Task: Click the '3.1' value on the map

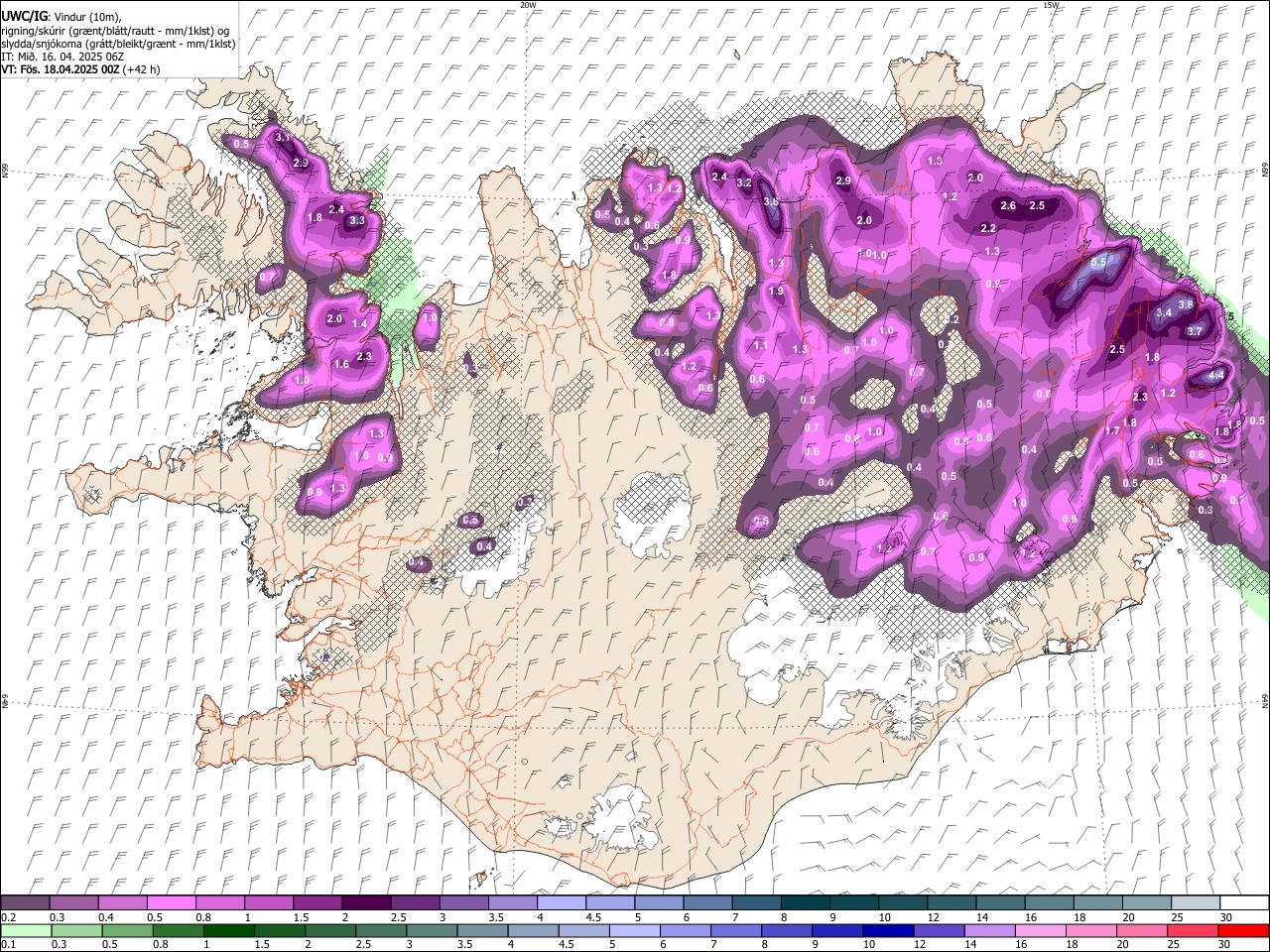Action: [282, 137]
